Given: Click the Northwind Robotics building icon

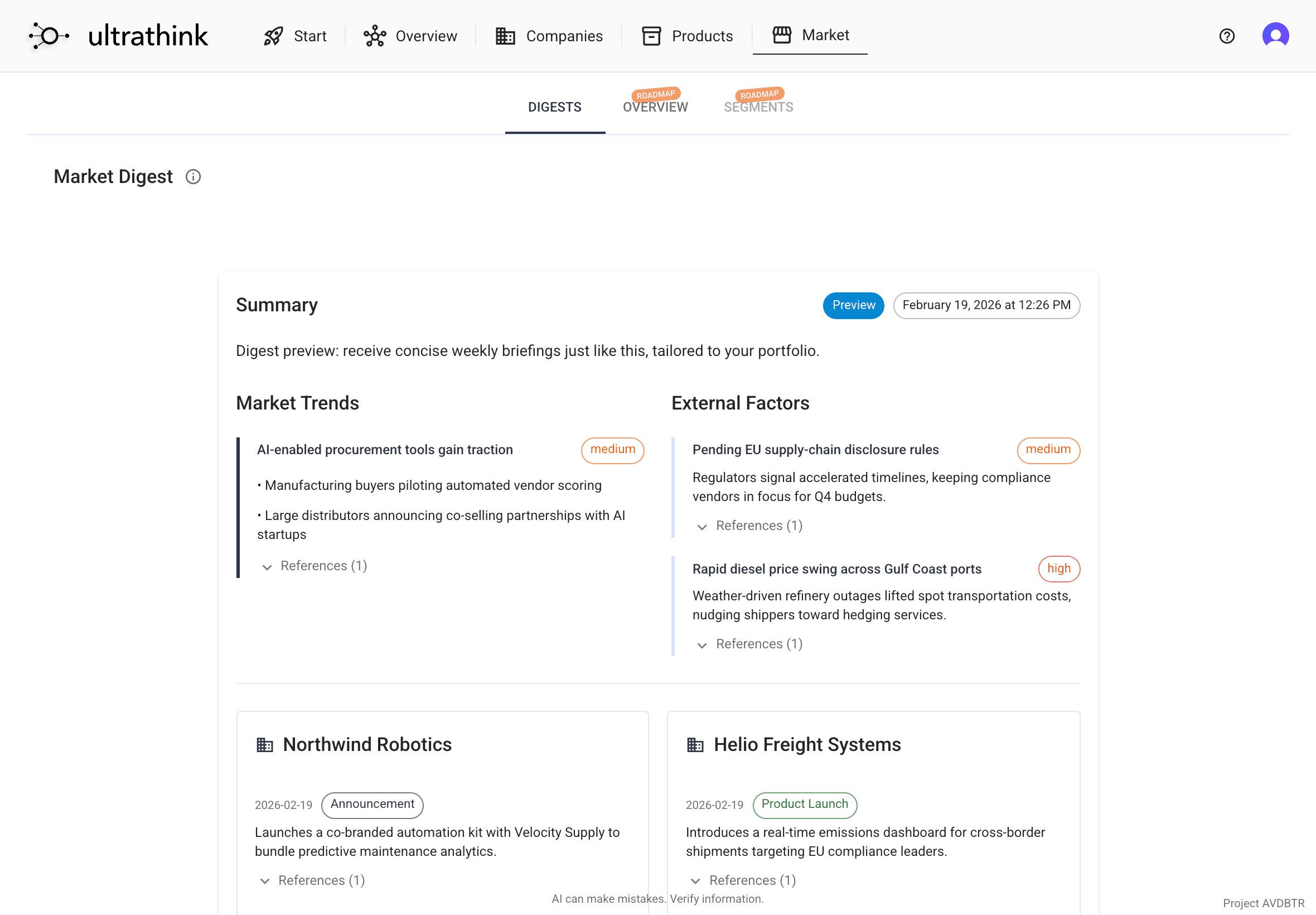Looking at the screenshot, I should [x=264, y=745].
